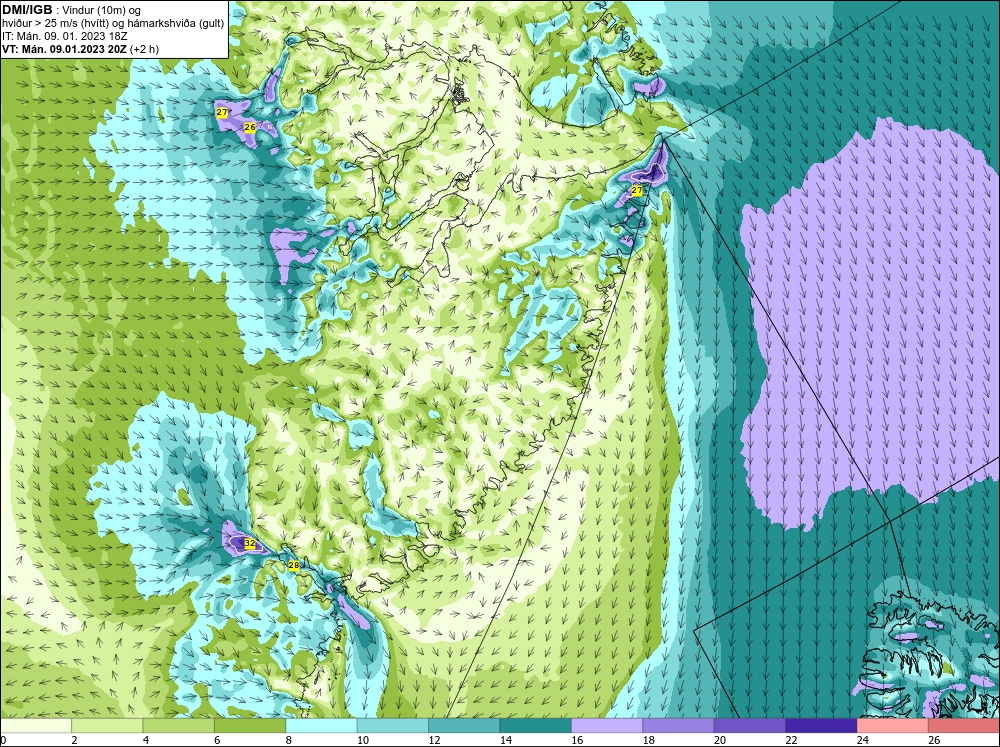This screenshot has height=747, width=1000.
Task: Click the hviður > 25 m/s description line
Action: click(x=113, y=24)
